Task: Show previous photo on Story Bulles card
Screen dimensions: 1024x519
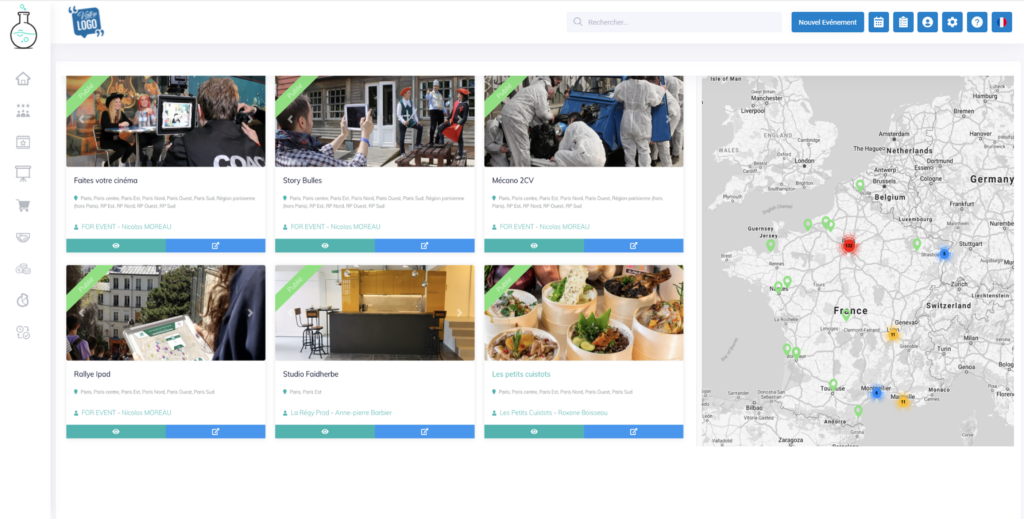Action: [x=291, y=119]
